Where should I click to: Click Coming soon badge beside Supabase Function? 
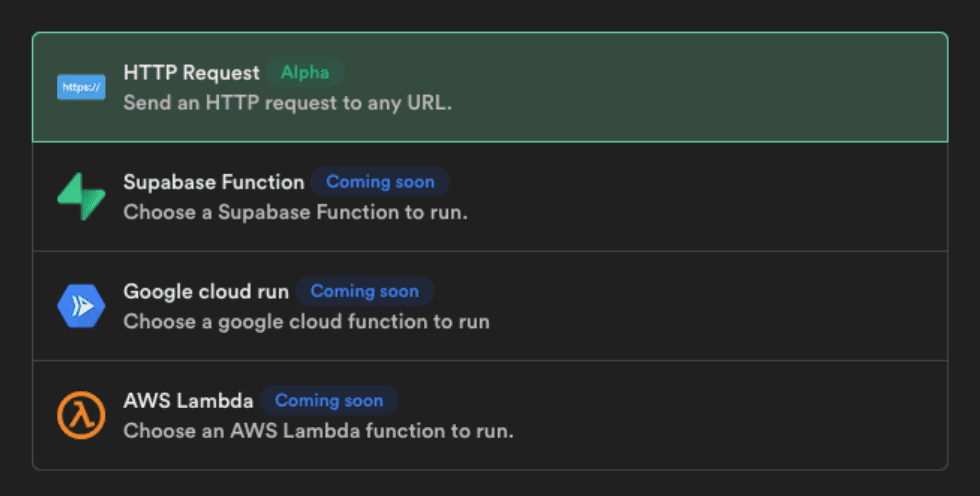380,182
